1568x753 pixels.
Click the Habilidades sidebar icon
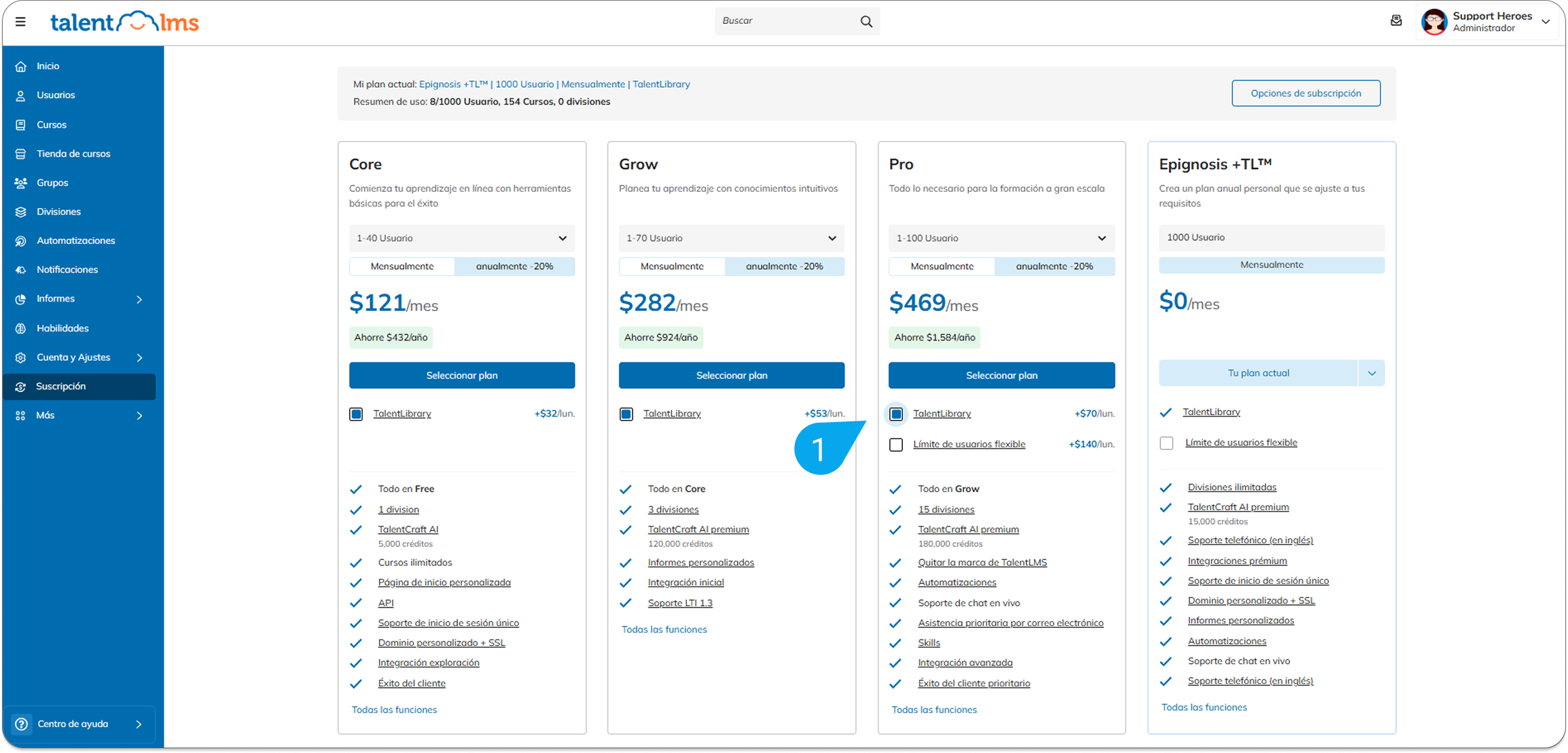21,328
